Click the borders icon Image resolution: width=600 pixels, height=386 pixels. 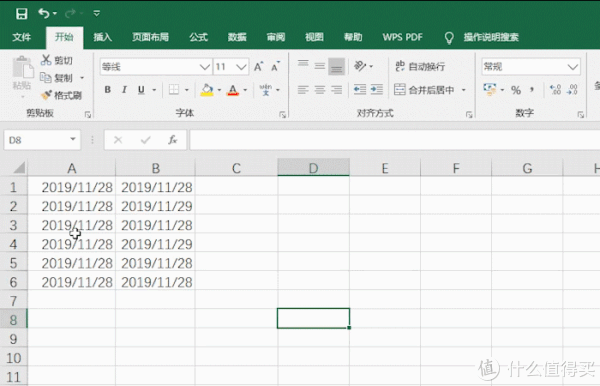pyautogui.click(x=174, y=90)
